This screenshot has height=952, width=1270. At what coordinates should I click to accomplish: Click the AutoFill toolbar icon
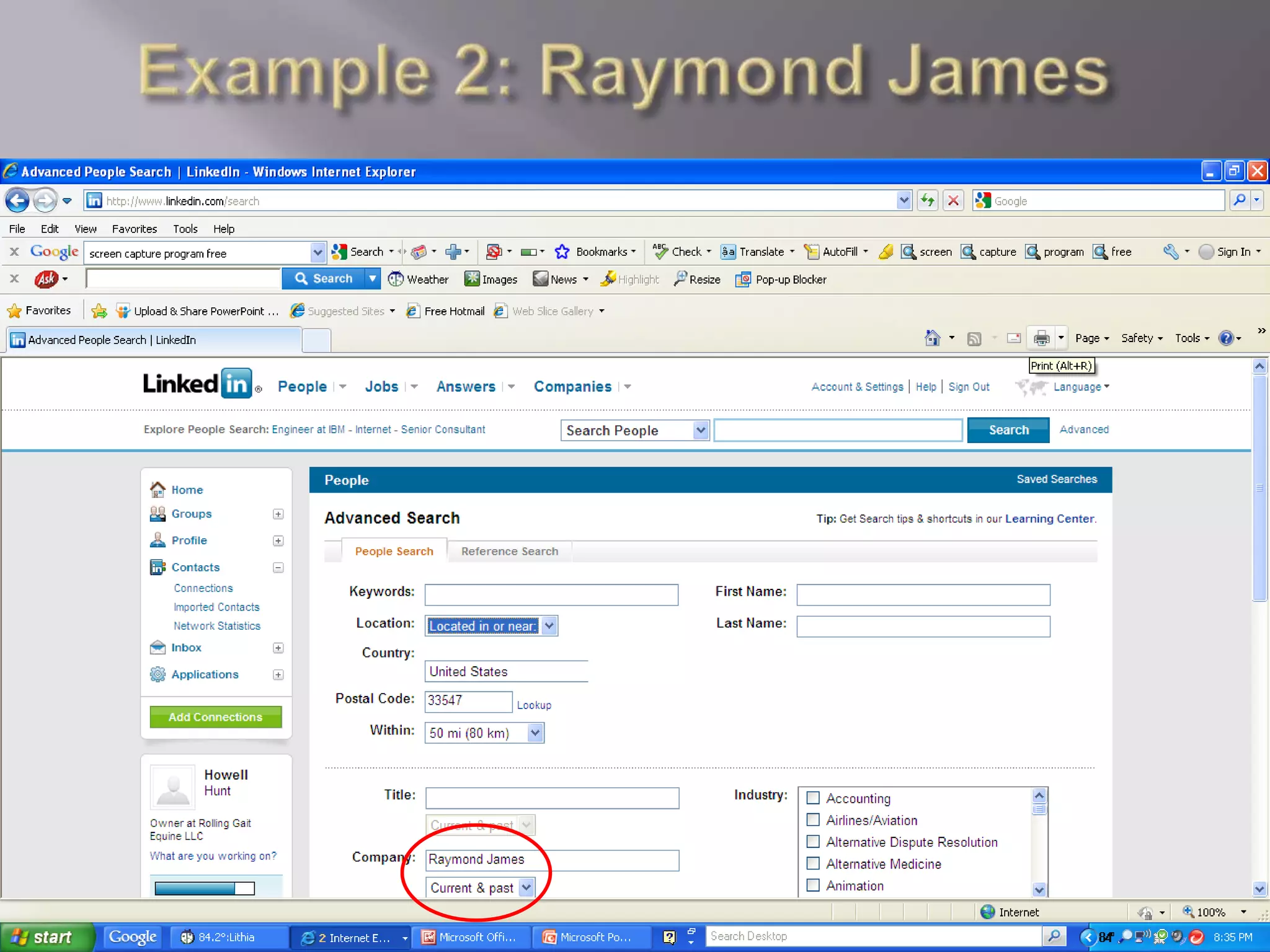(811, 252)
